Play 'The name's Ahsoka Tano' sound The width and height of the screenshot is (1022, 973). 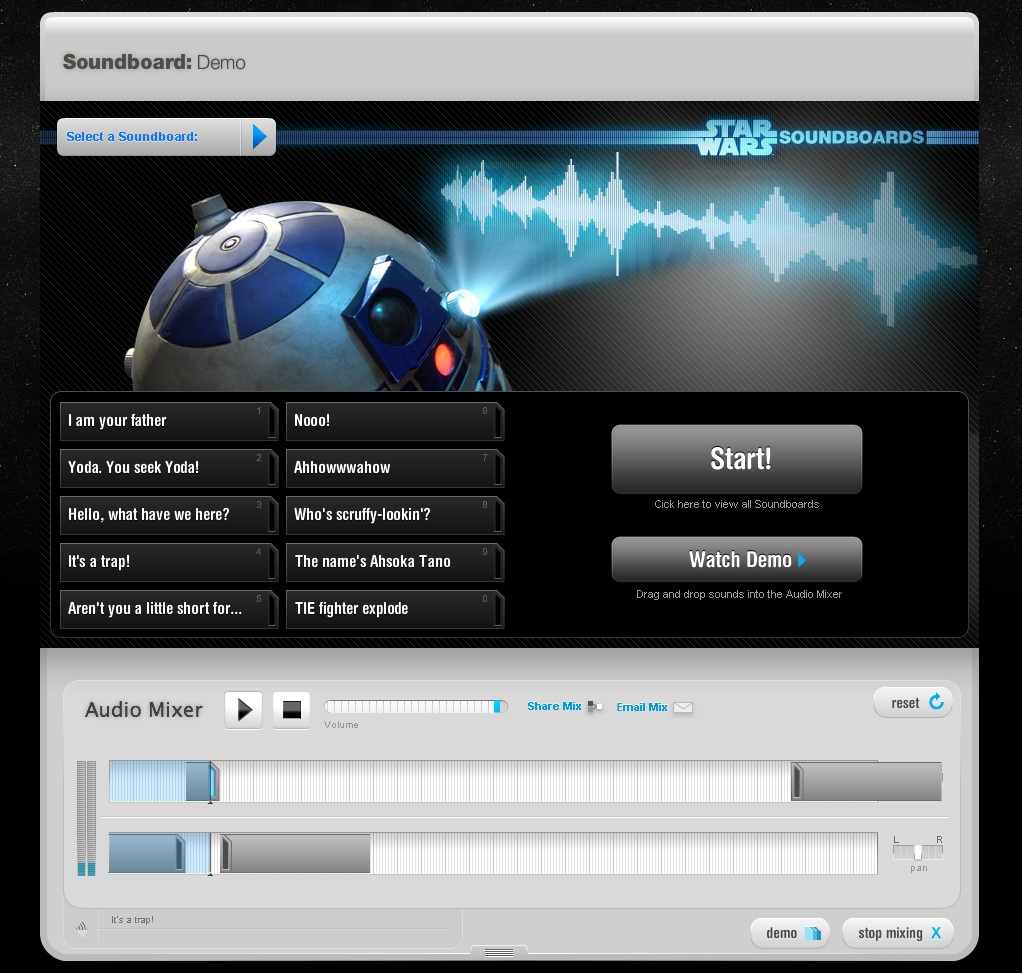395,562
